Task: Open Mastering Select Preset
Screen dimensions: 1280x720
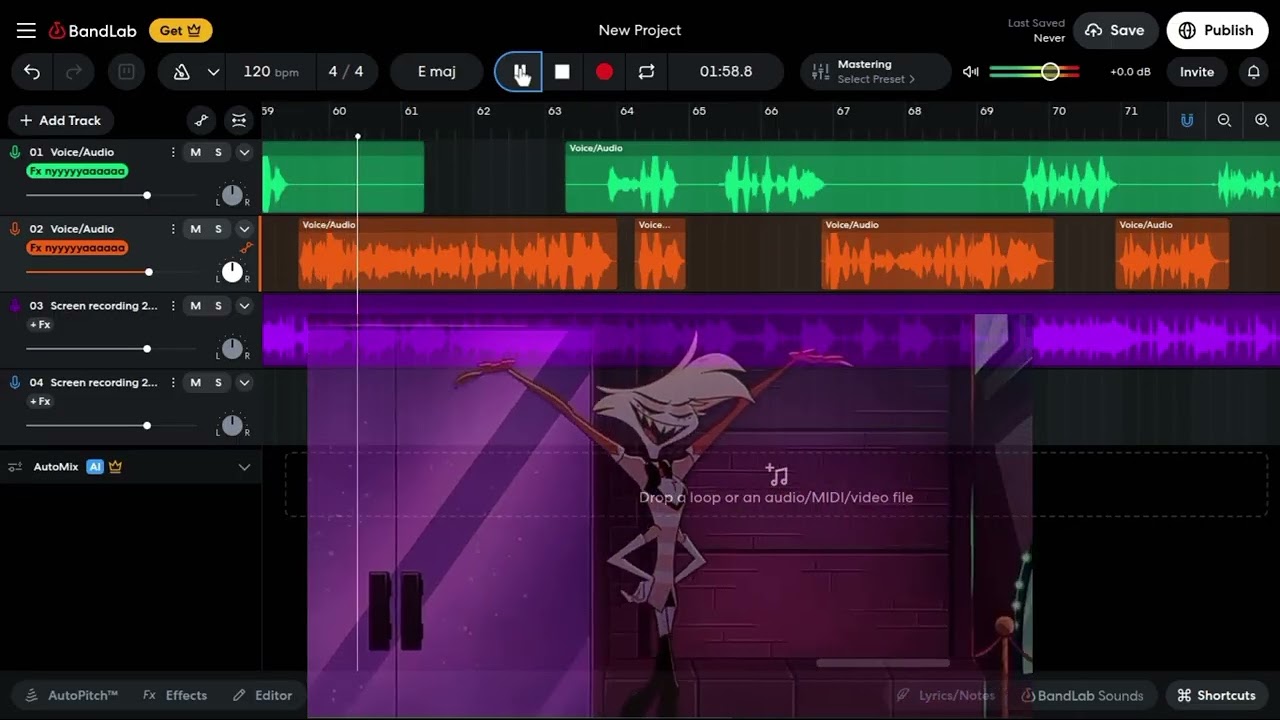Action: 876,72
